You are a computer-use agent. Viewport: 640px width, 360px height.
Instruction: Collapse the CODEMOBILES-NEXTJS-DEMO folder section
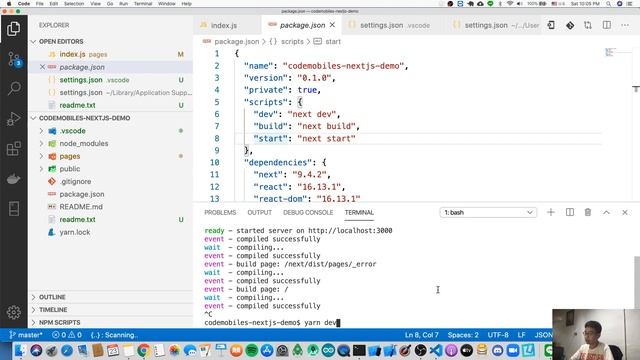[x=34, y=118]
